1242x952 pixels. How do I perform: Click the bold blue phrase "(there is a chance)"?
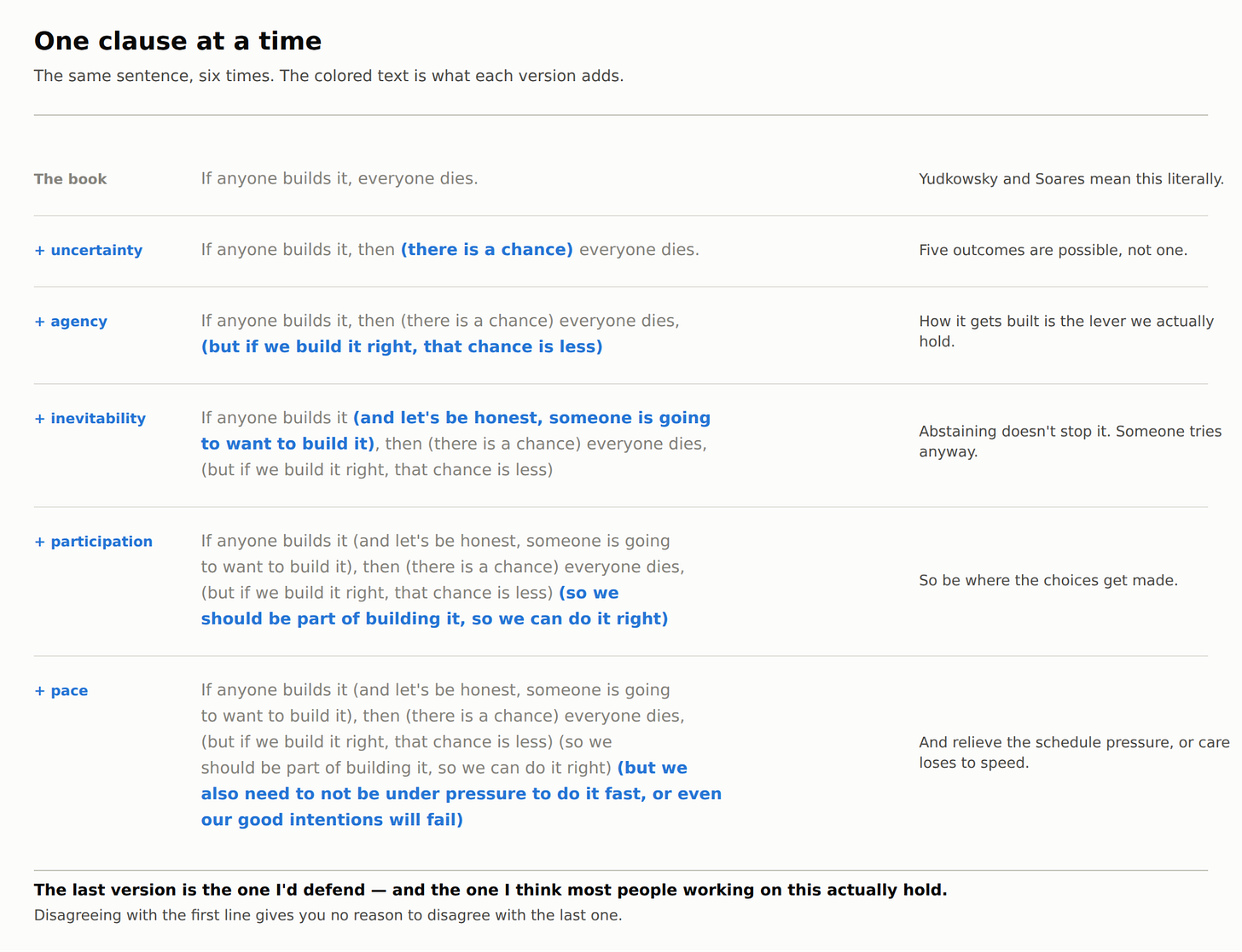(x=487, y=250)
